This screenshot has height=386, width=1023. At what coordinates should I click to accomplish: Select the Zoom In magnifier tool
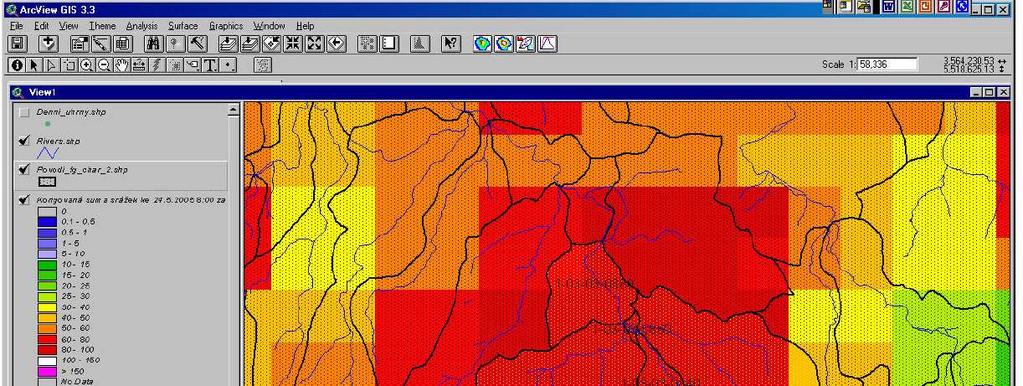click(x=86, y=65)
